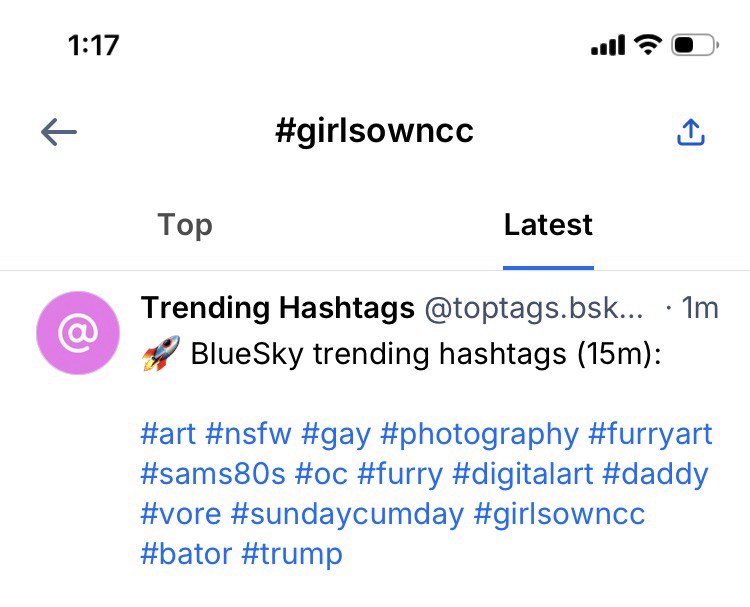Tap the 1:17 status bar clock
This screenshot has width=750, height=607.
[93, 45]
